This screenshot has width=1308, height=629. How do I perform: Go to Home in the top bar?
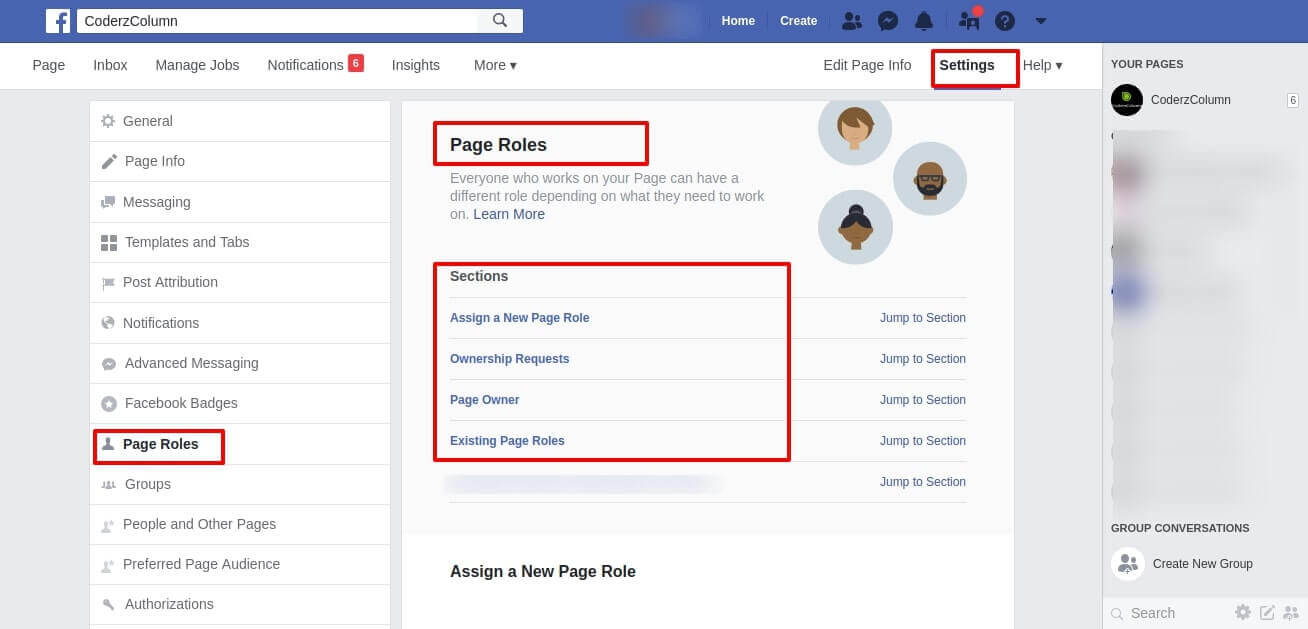coord(738,21)
